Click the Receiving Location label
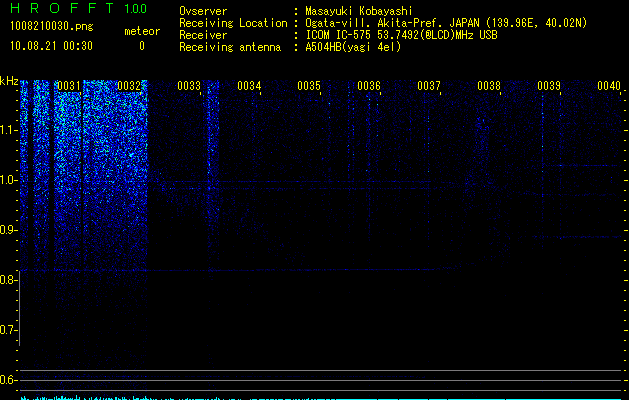This screenshot has width=629, height=400. (233, 23)
